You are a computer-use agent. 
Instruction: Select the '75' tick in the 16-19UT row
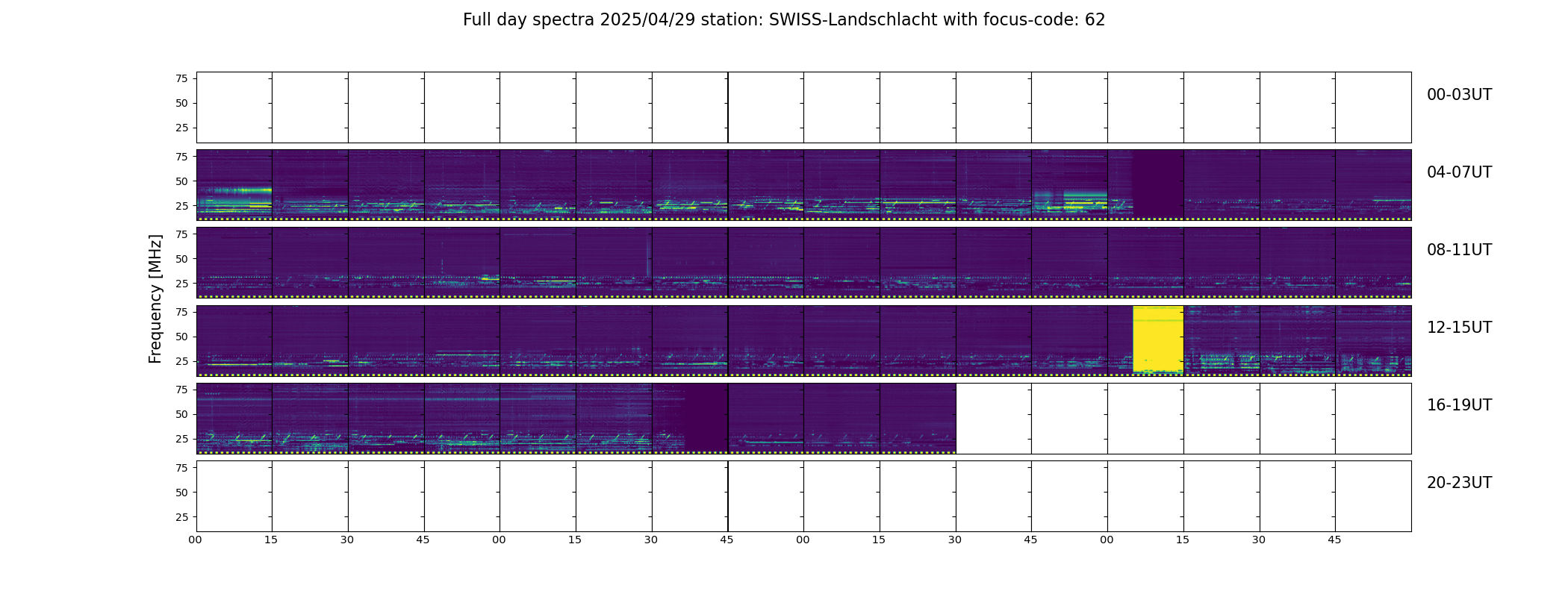[x=181, y=389]
